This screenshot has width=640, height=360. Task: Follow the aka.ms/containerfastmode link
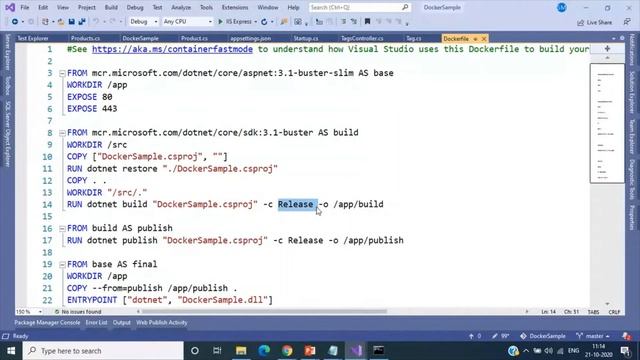click(x=172, y=49)
